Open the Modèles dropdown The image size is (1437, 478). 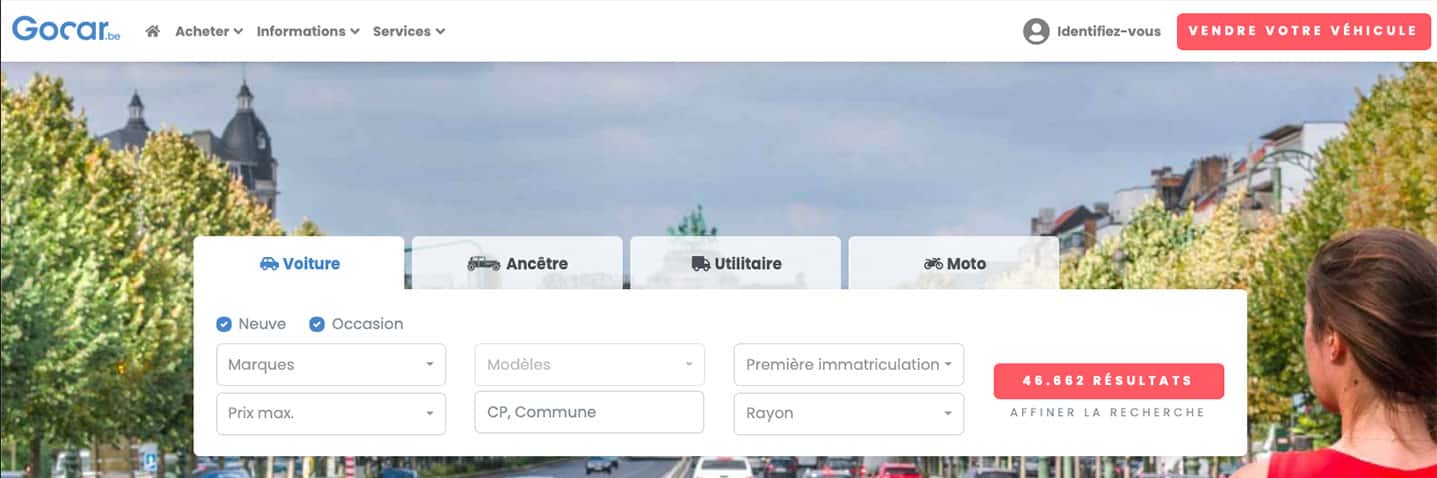590,365
